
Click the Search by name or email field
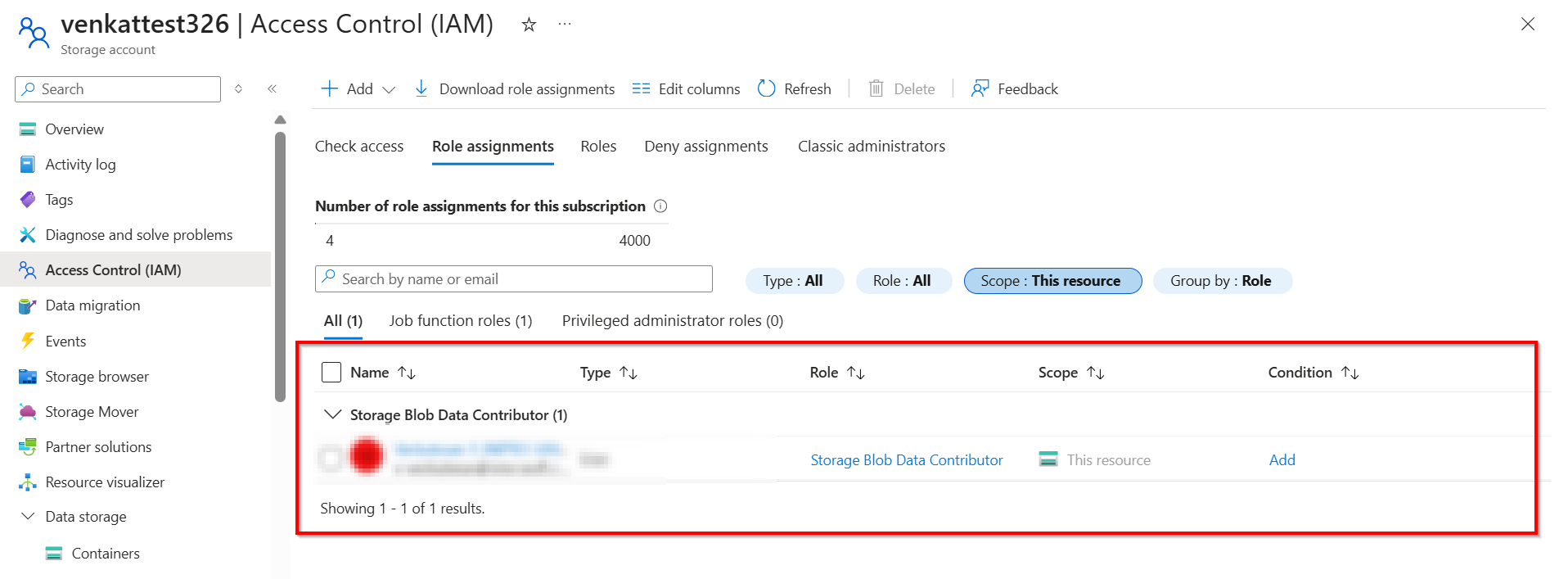(513, 279)
